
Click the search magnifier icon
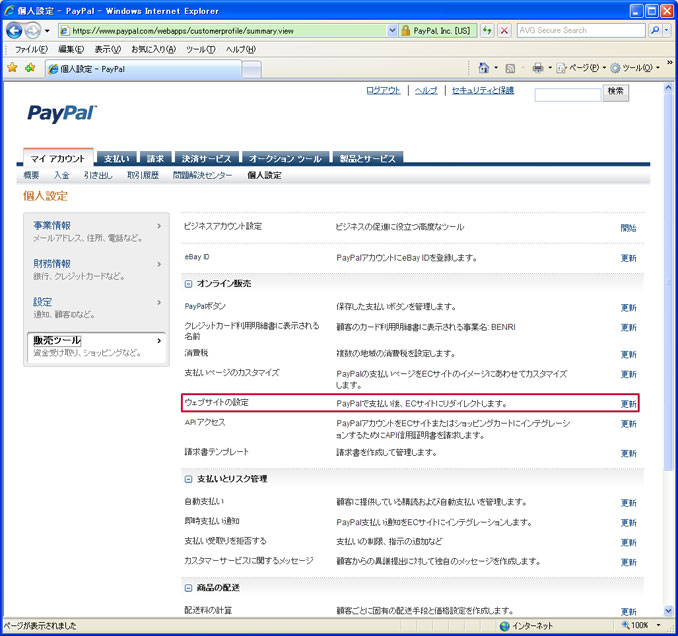tap(655, 30)
